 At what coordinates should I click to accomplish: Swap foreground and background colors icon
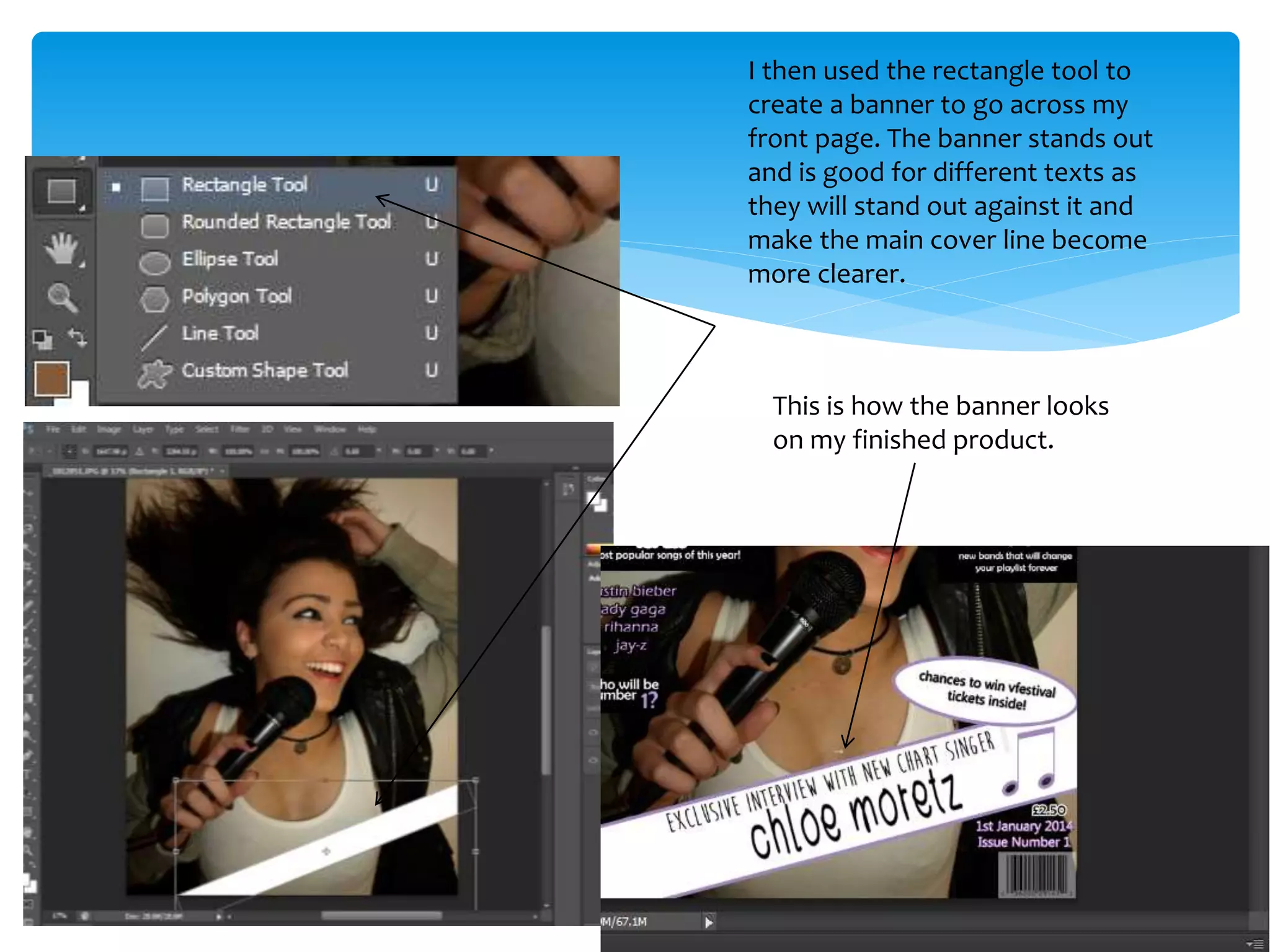point(78,338)
